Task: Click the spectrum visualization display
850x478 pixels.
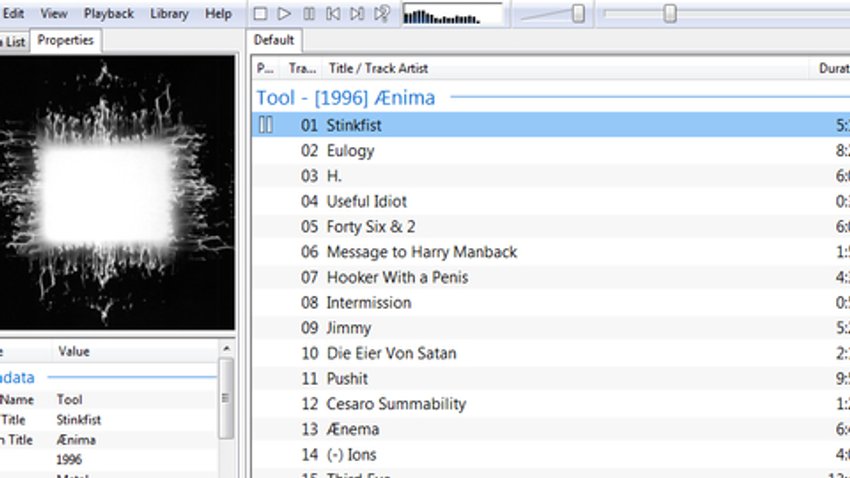Action: (x=453, y=14)
